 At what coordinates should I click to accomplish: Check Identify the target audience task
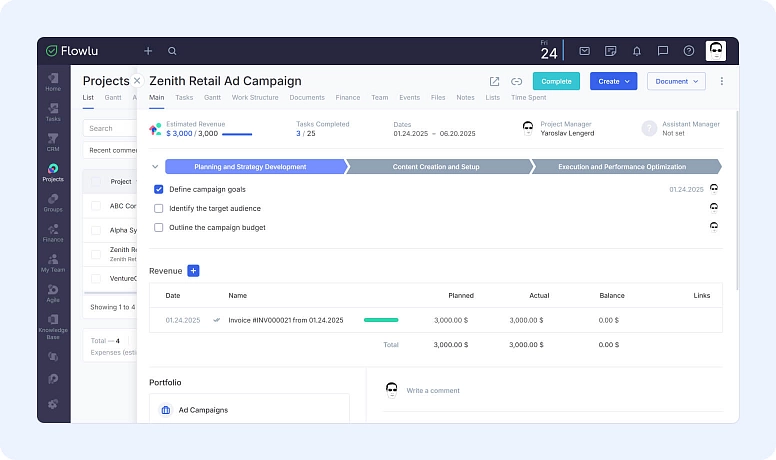click(159, 208)
